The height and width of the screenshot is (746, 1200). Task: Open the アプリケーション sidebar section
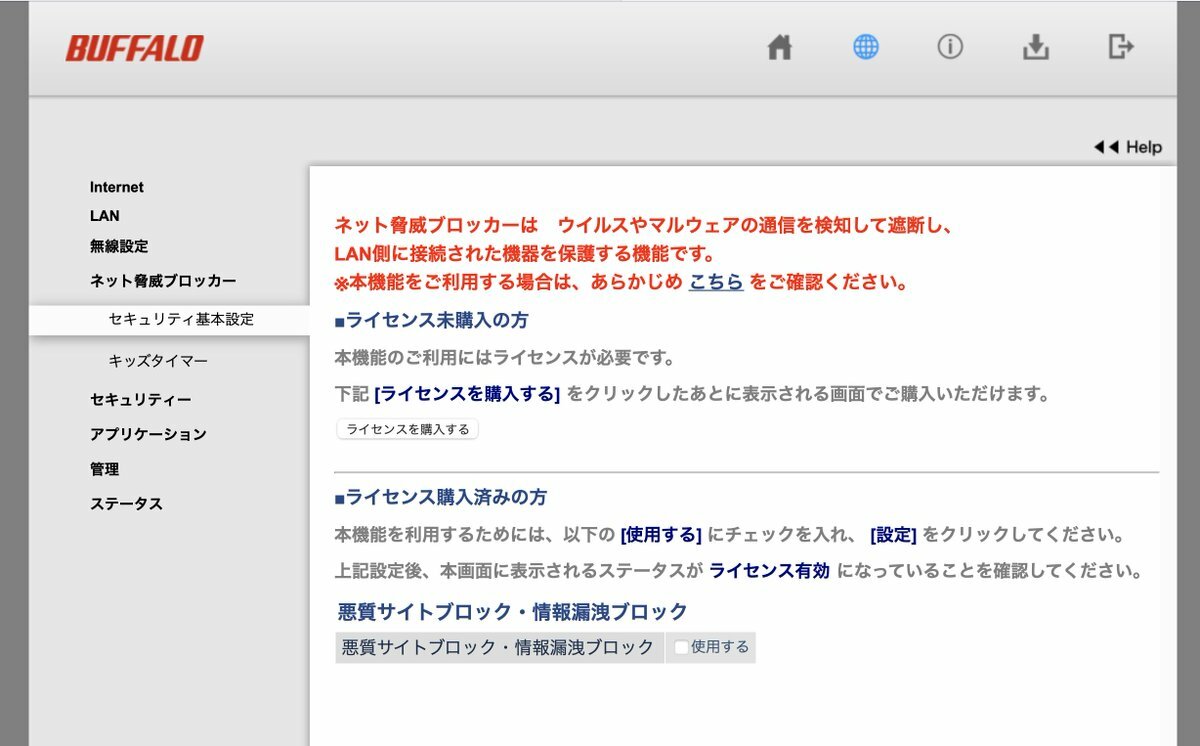pos(148,434)
